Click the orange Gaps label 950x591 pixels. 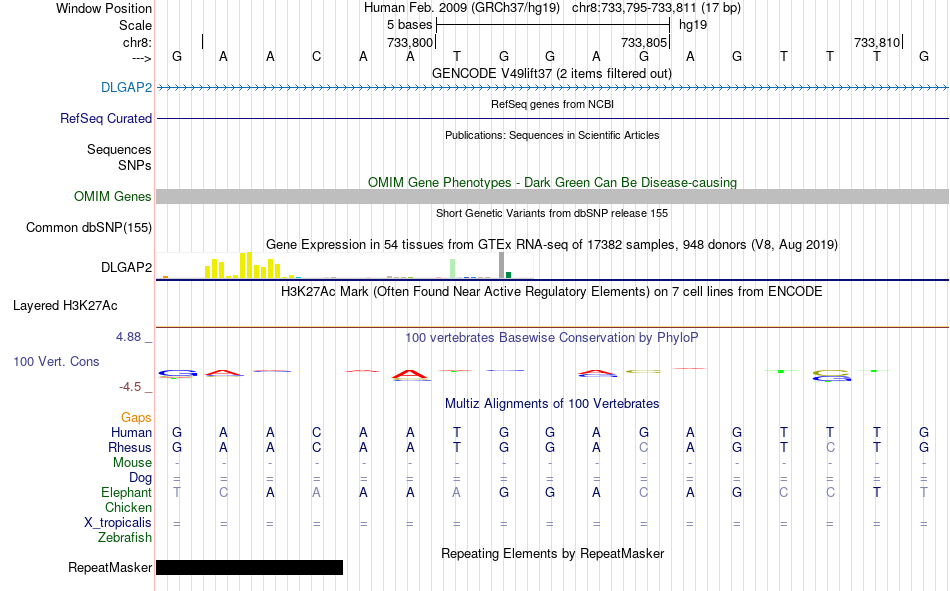[x=136, y=417]
